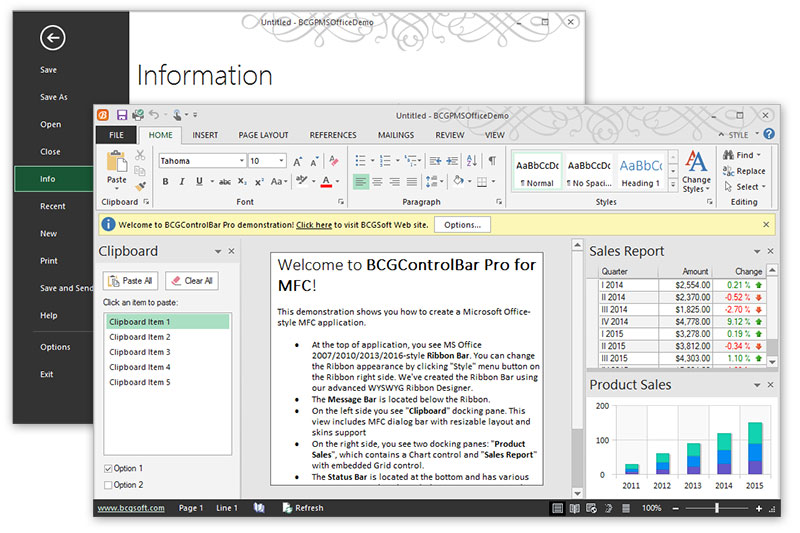Grow the font size
The height and width of the screenshot is (533, 800).
pos(297,162)
